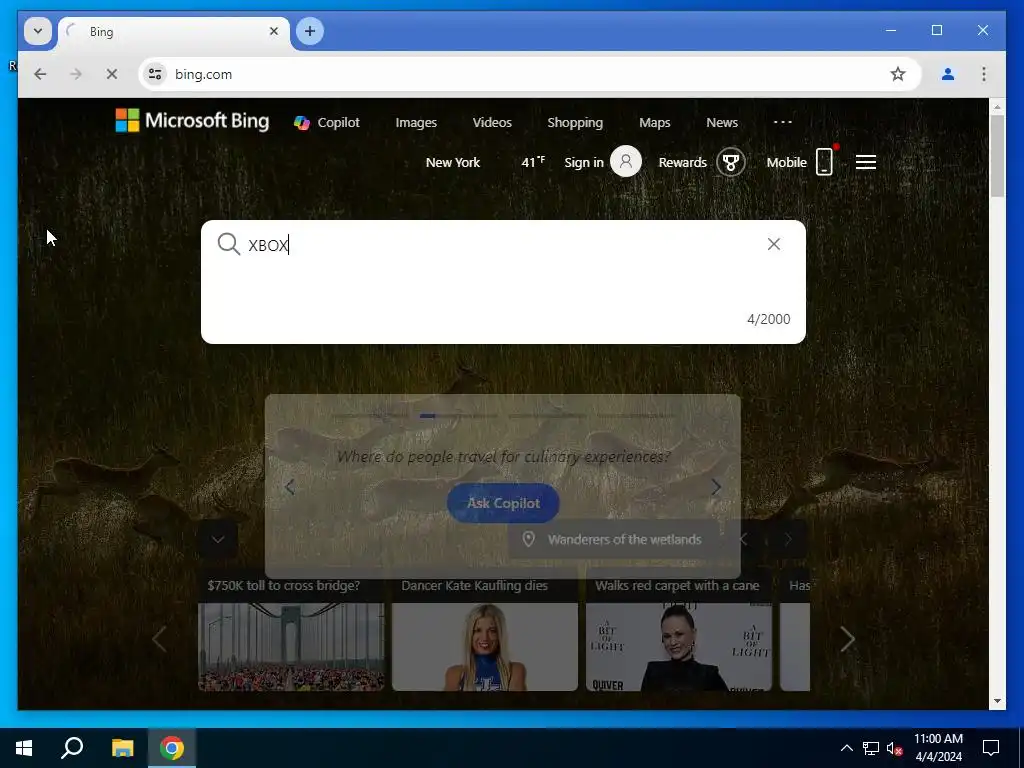Open the Dancer Kate Kaufling dies story
The width and height of the screenshot is (1024, 768).
click(485, 634)
